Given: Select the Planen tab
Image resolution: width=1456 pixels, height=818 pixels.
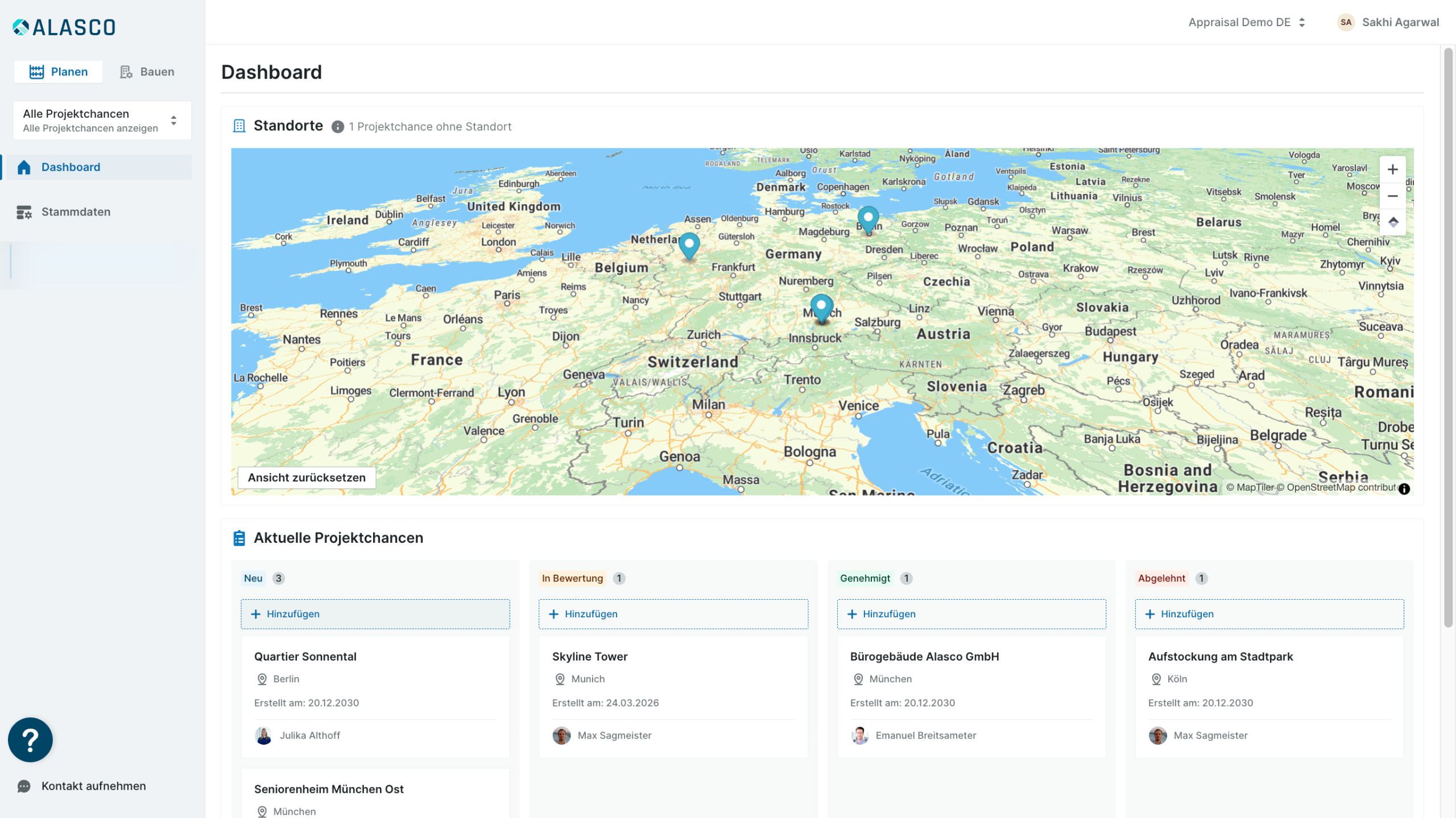Looking at the screenshot, I should pos(59,72).
